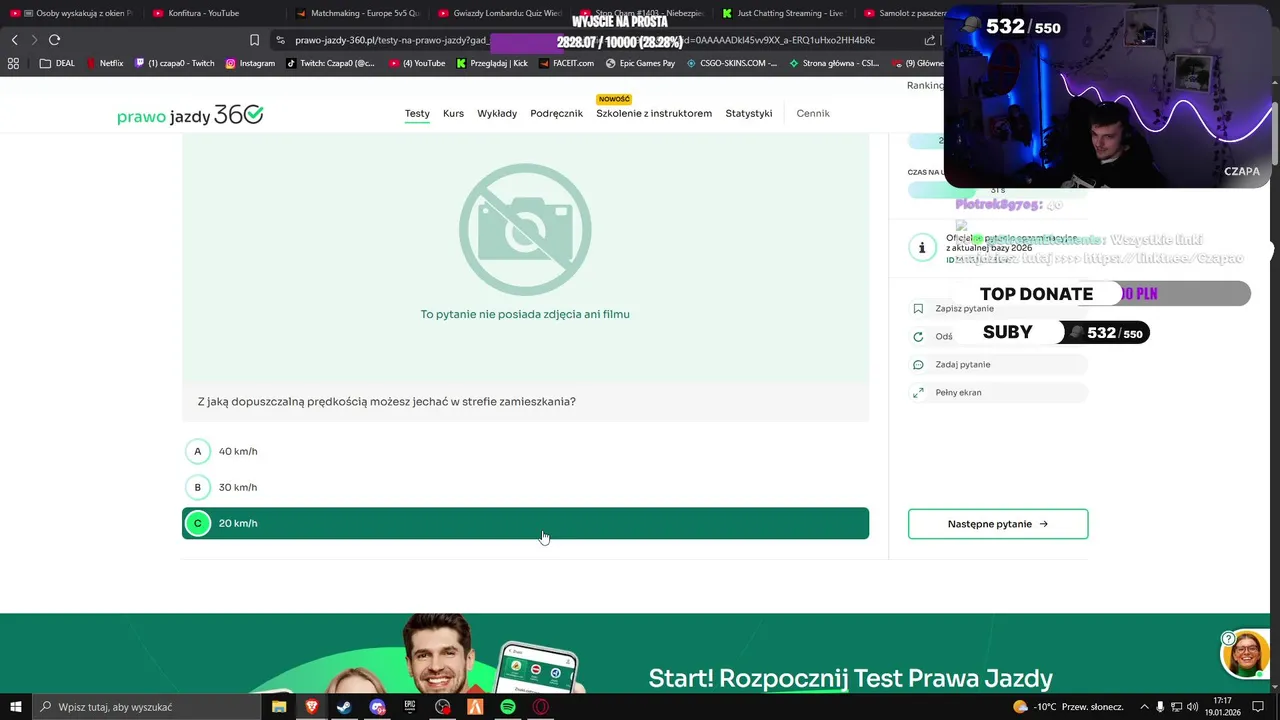Open Spotify from the taskbar
The image size is (1280, 720).
[508, 707]
